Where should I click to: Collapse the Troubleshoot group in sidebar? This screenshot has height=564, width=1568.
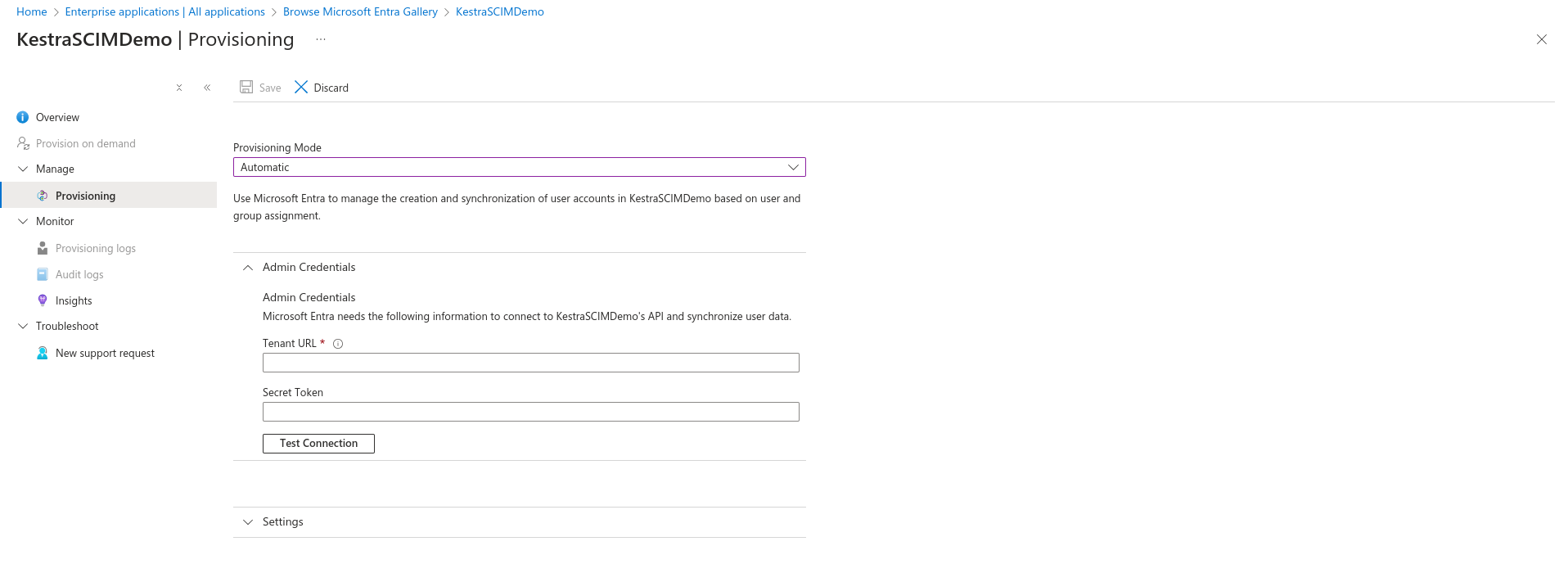[x=23, y=327]
